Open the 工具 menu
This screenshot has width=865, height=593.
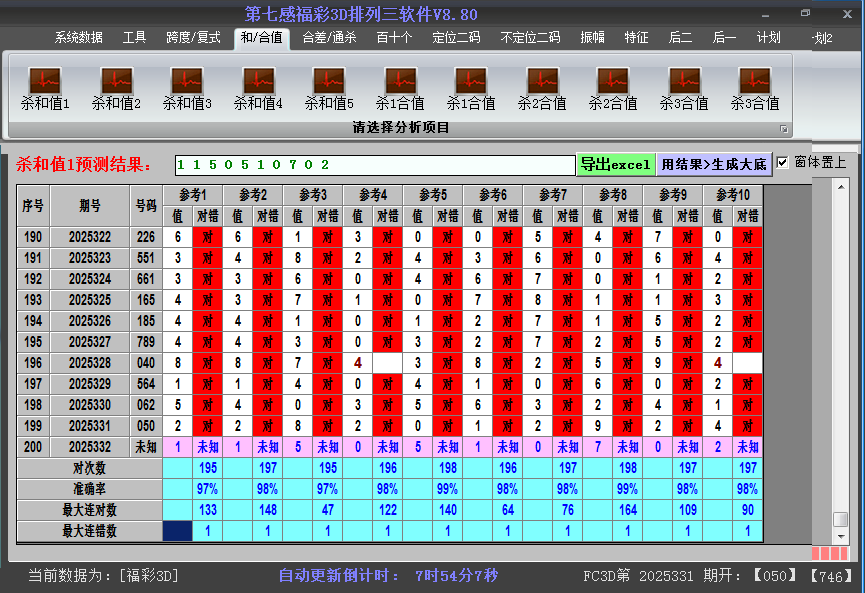click(135, 38)
